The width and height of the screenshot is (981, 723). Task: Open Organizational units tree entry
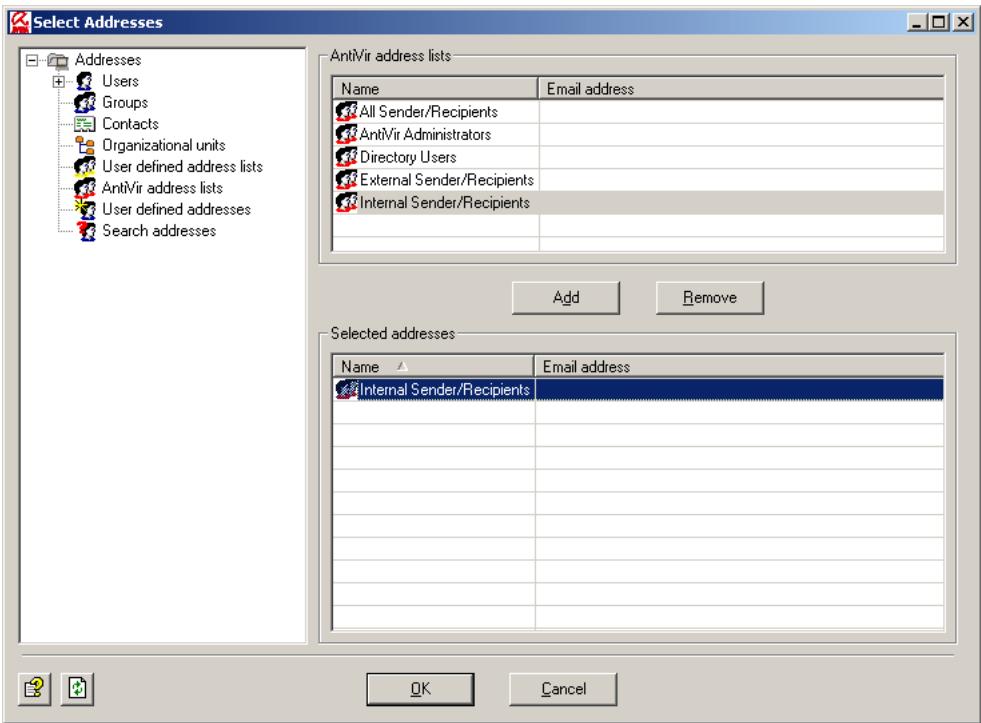click(164, 145)
